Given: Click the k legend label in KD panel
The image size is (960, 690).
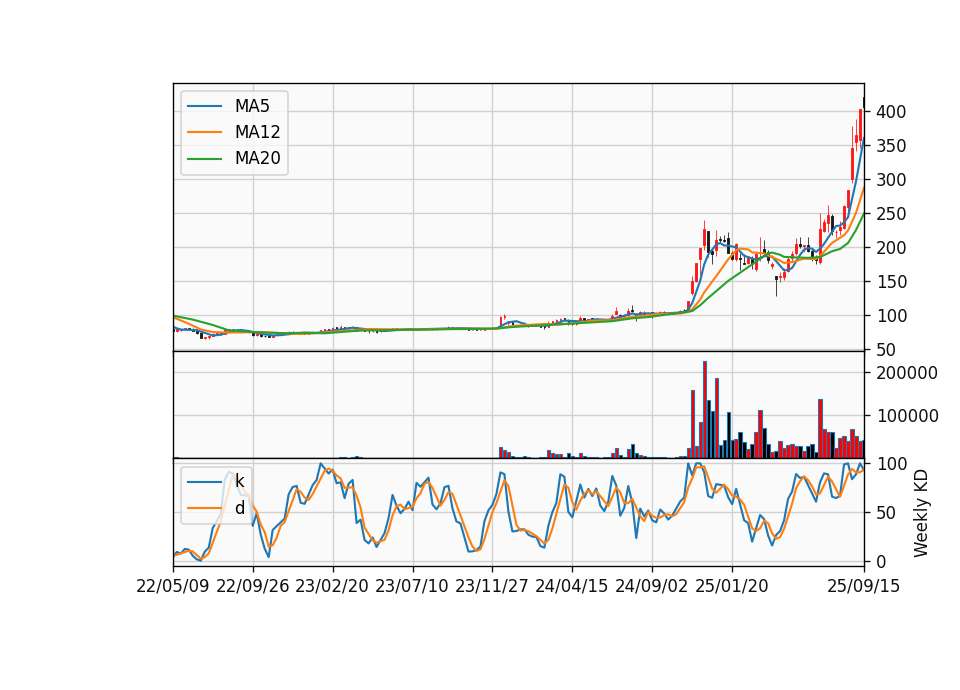Looking at the screenshot, I should coord(239,481).
